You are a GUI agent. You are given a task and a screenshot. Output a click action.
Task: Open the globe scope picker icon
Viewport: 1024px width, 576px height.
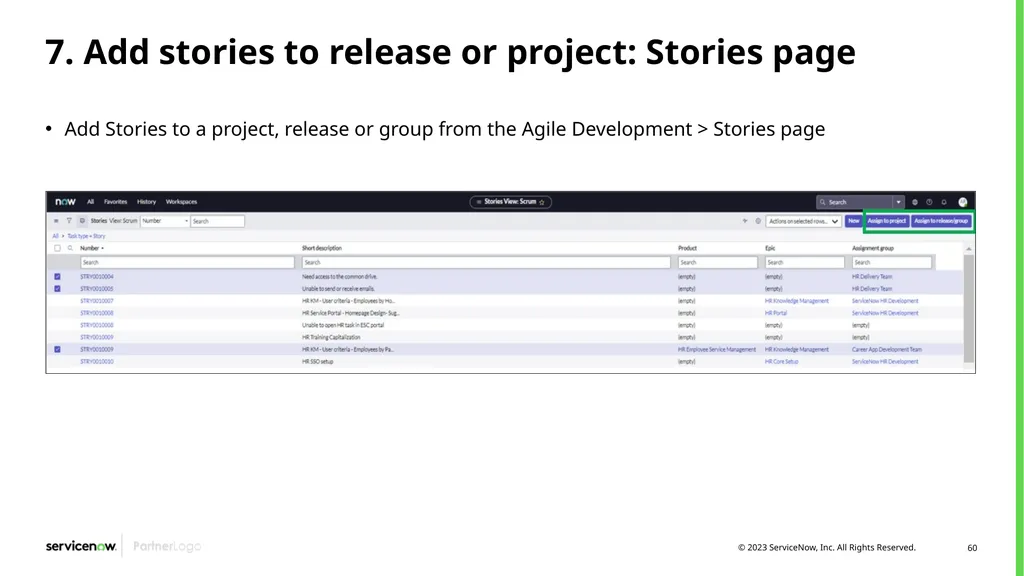[915, 202]
